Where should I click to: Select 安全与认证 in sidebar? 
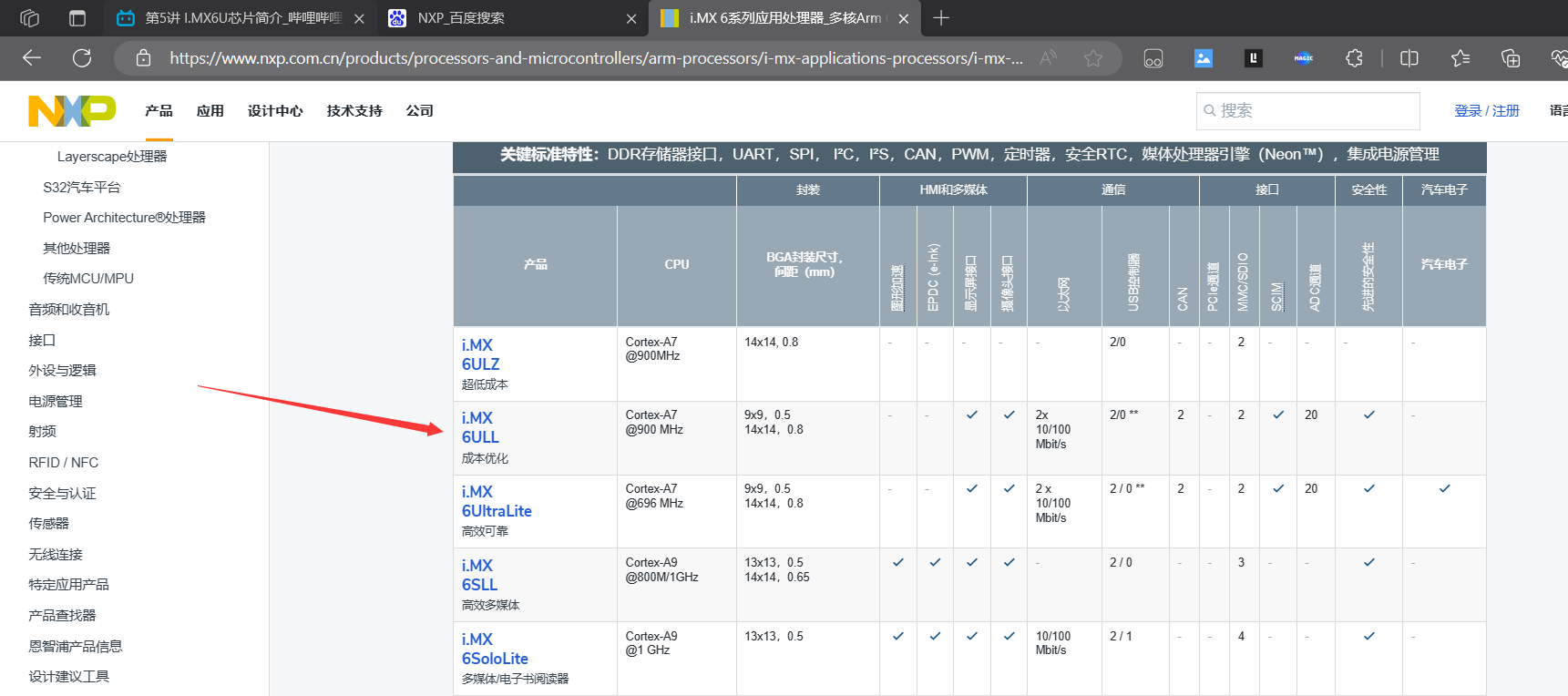[62, 493]
